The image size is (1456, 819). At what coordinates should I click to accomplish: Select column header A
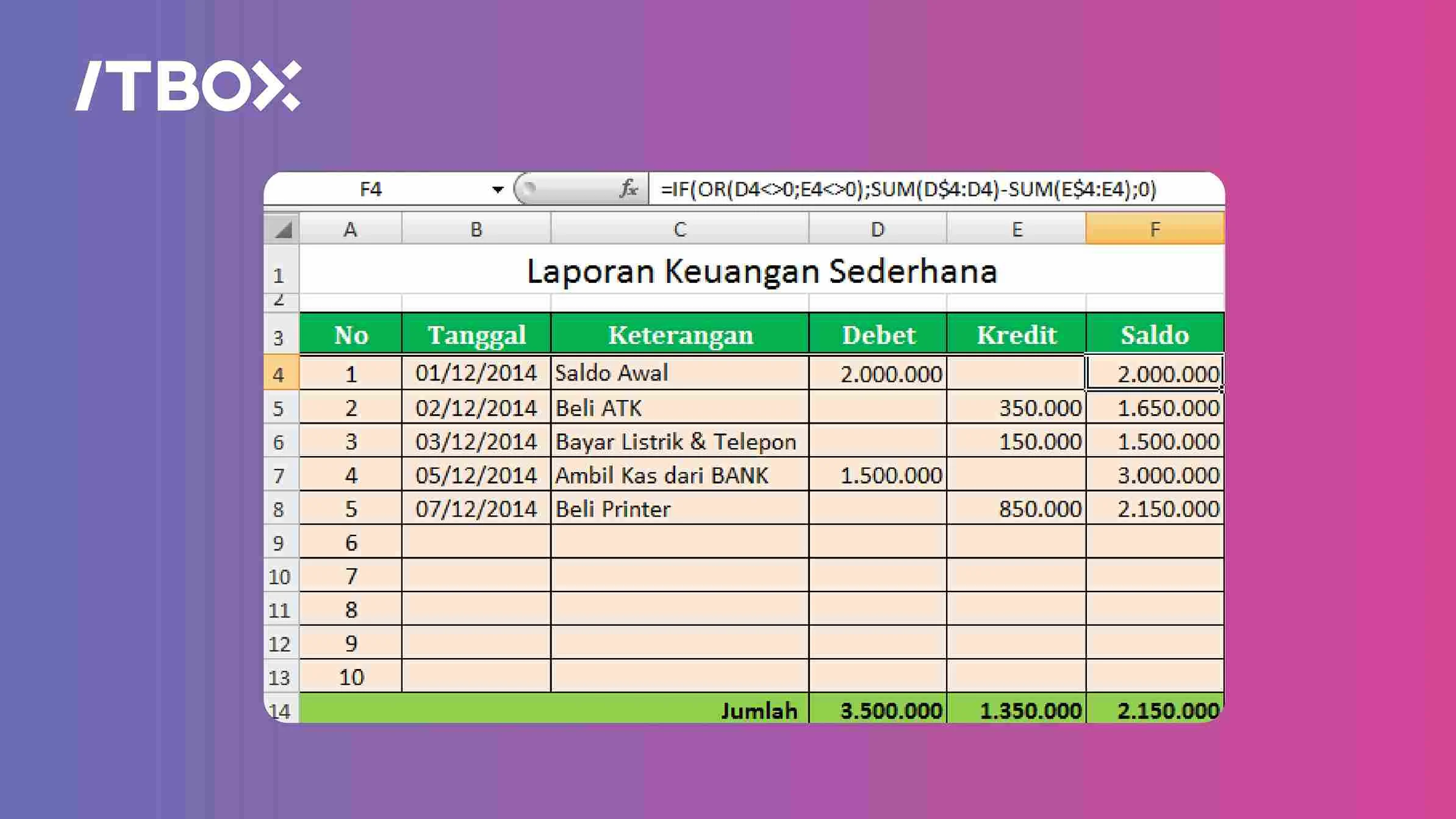(350, 230)
